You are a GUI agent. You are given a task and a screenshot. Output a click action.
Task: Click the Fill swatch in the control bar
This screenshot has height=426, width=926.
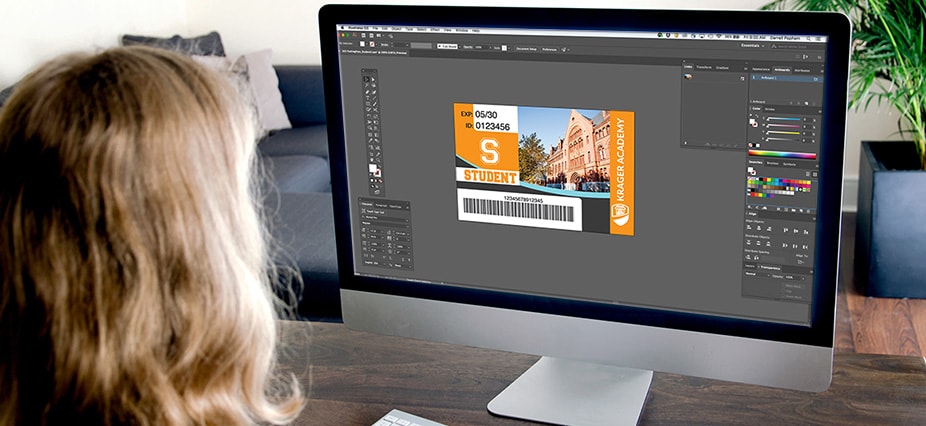[362, 44]
